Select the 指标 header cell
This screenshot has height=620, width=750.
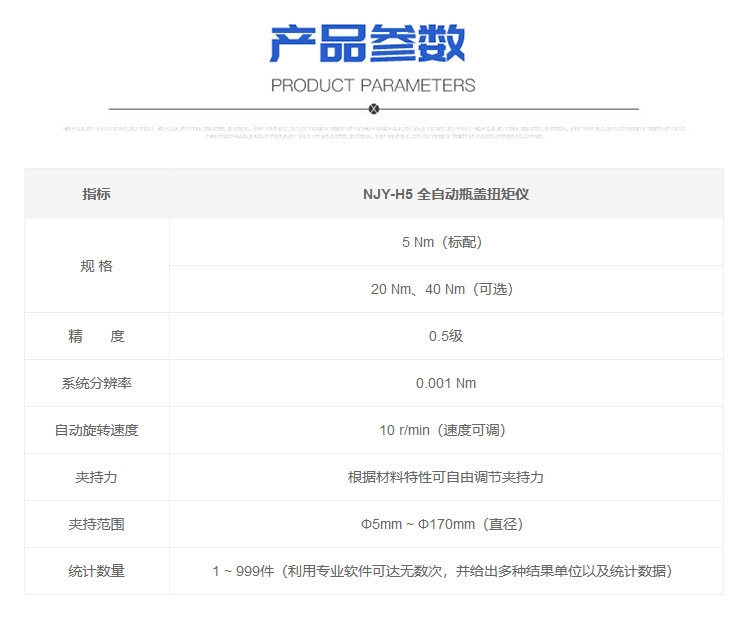click(x=97, y=194)
